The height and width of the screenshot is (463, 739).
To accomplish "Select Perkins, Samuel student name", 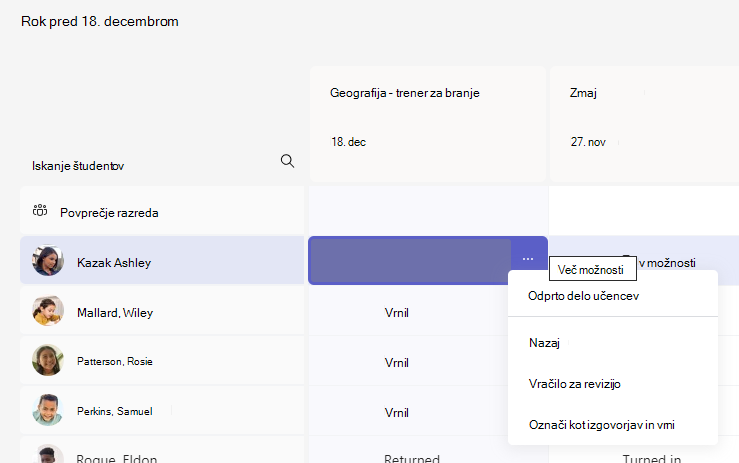I will point(115,411).
